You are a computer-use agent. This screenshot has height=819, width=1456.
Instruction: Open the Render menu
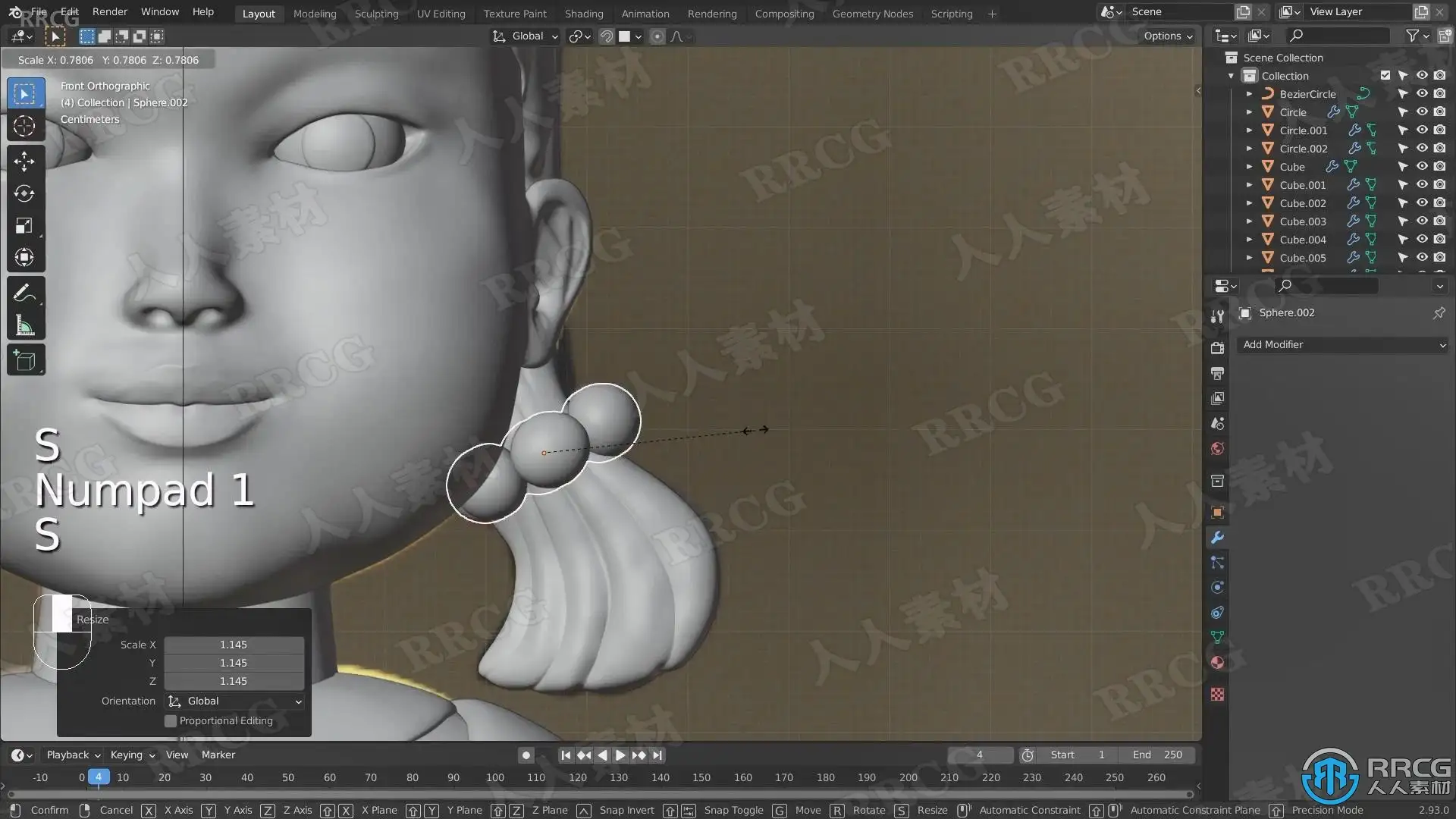coord(110,12)
